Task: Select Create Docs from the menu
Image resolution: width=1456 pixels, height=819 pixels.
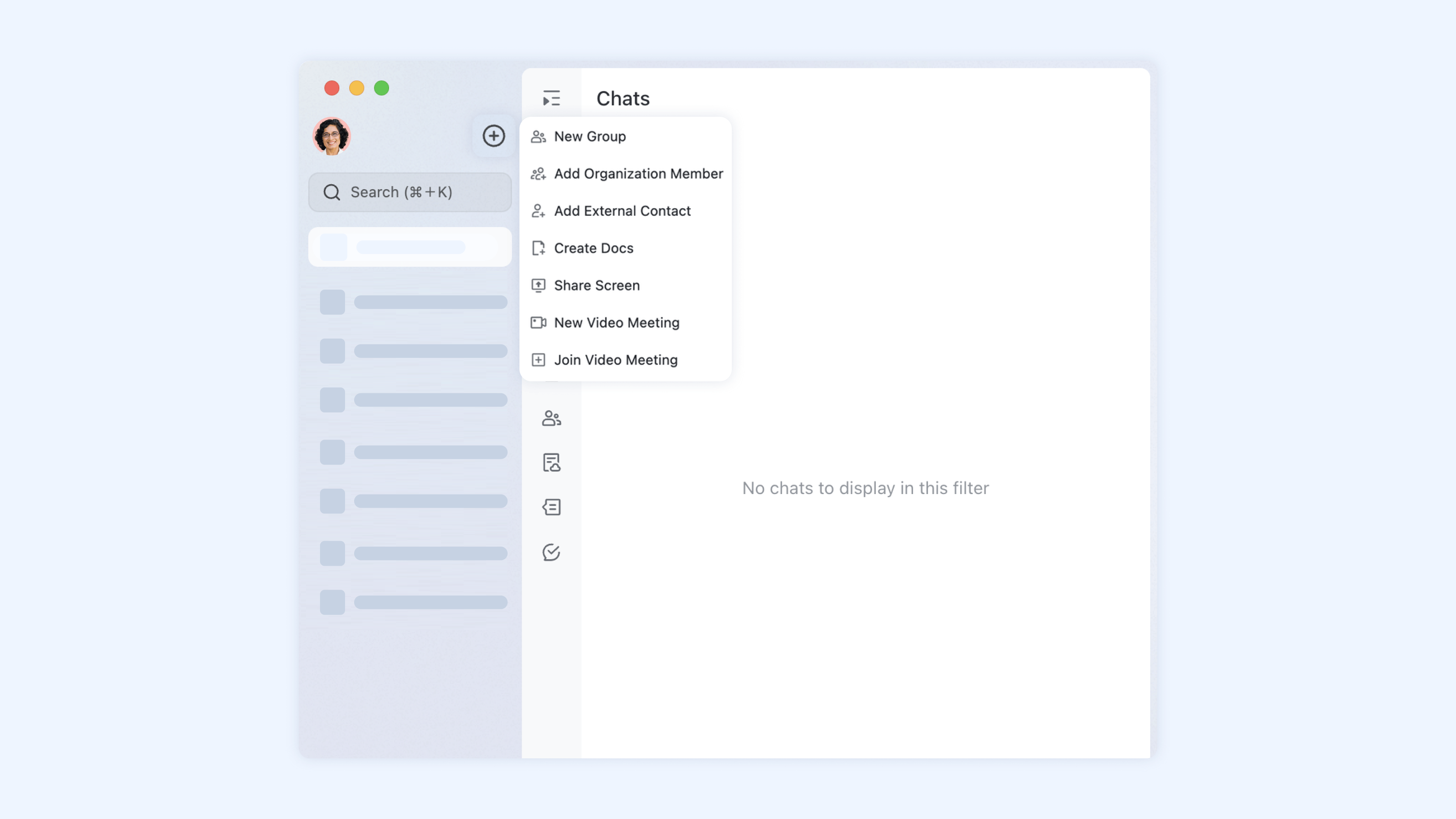Action: [x=593, y=248]
